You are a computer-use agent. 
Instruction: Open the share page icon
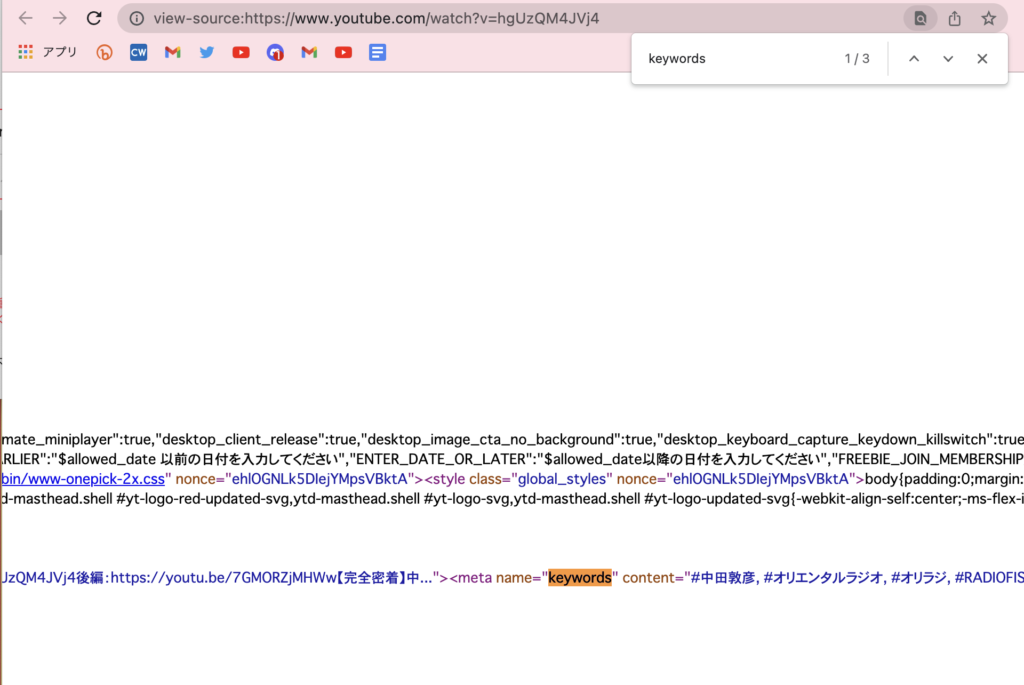pyautogui.click(x=955, y=18)
